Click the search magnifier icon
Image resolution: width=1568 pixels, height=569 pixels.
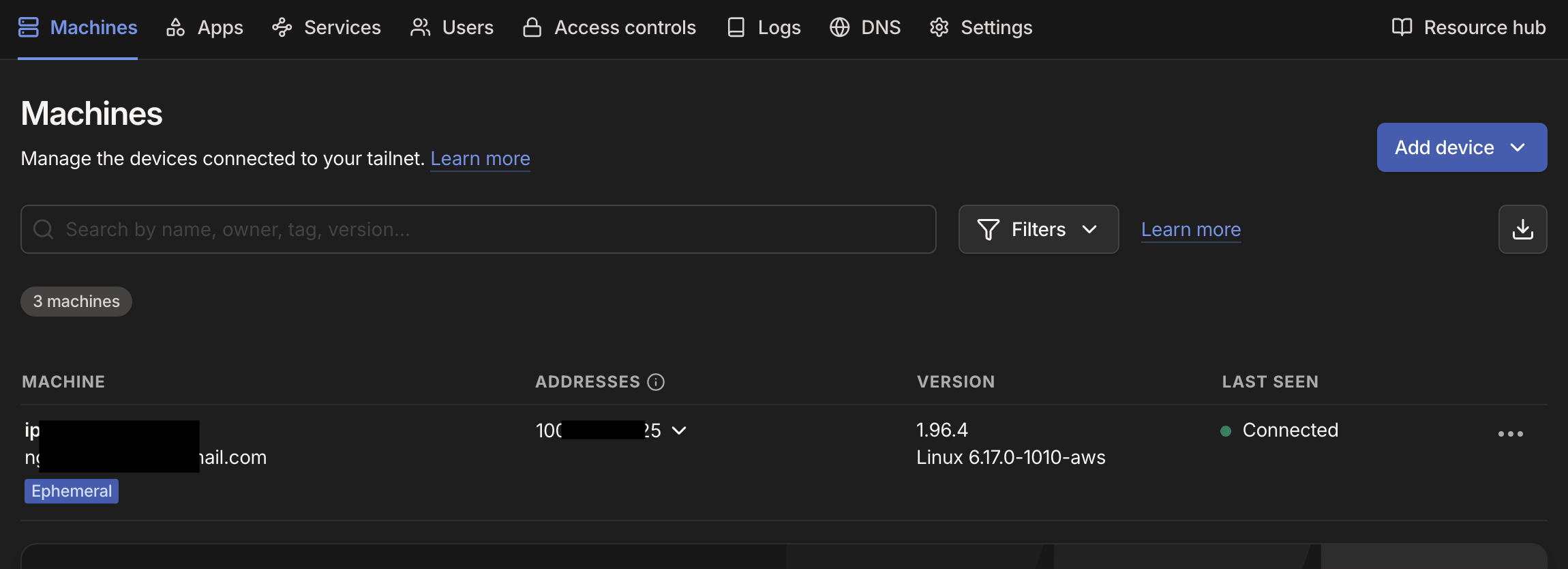44,229
